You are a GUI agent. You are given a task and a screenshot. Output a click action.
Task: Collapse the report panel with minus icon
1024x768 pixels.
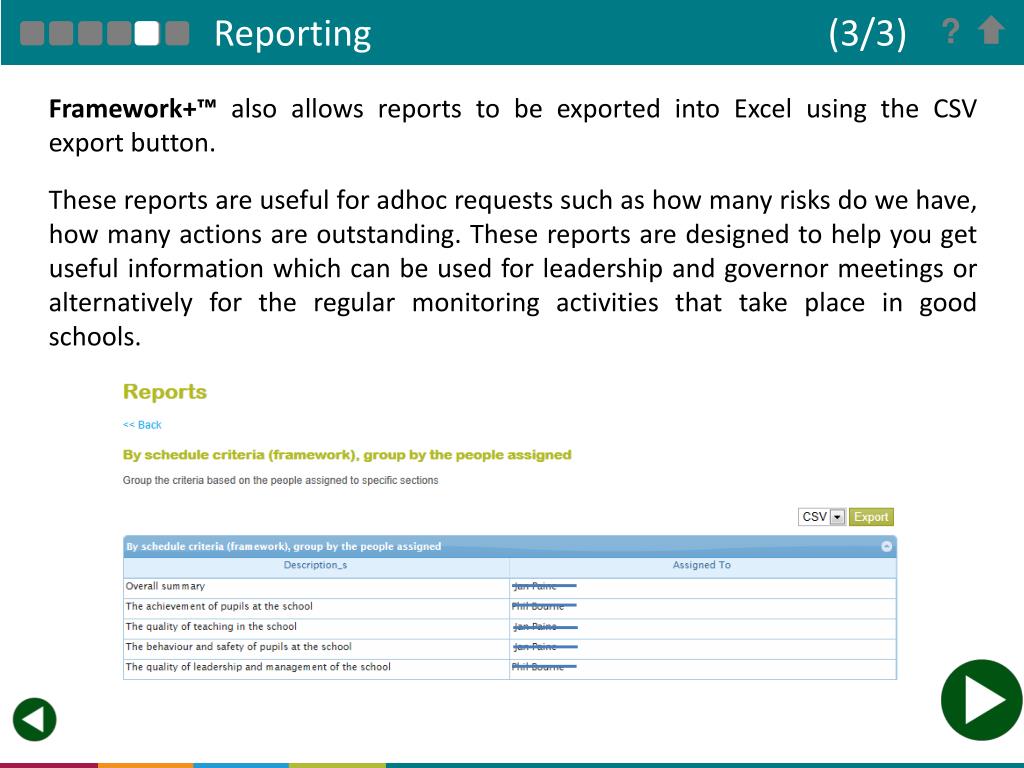tap(886, 546)
